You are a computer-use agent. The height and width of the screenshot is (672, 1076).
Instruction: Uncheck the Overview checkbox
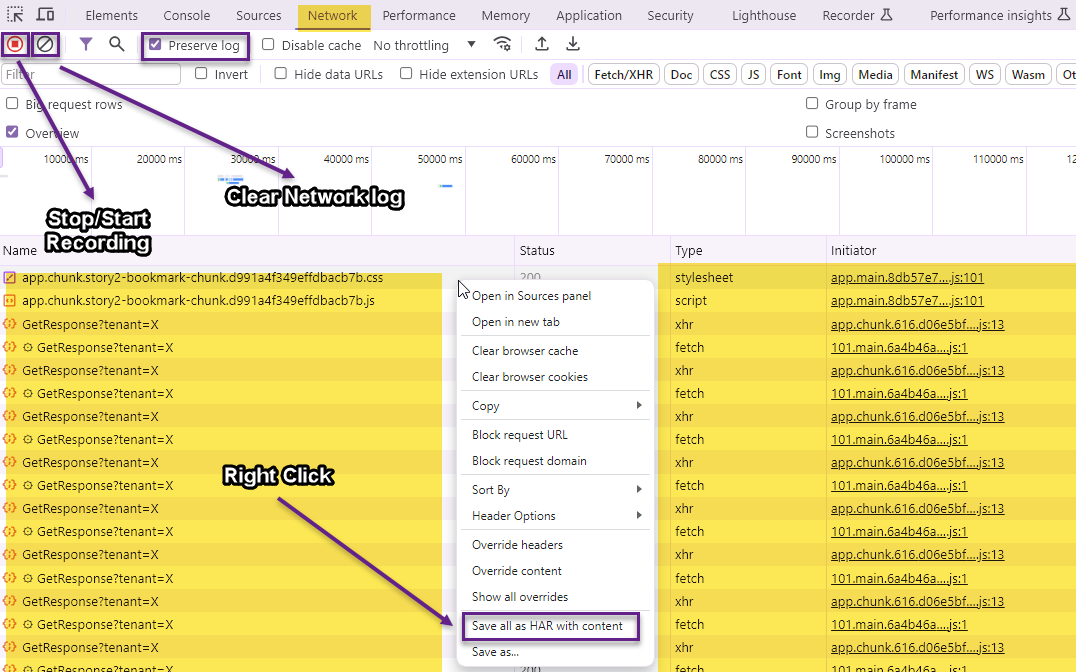tap(12, 132)
